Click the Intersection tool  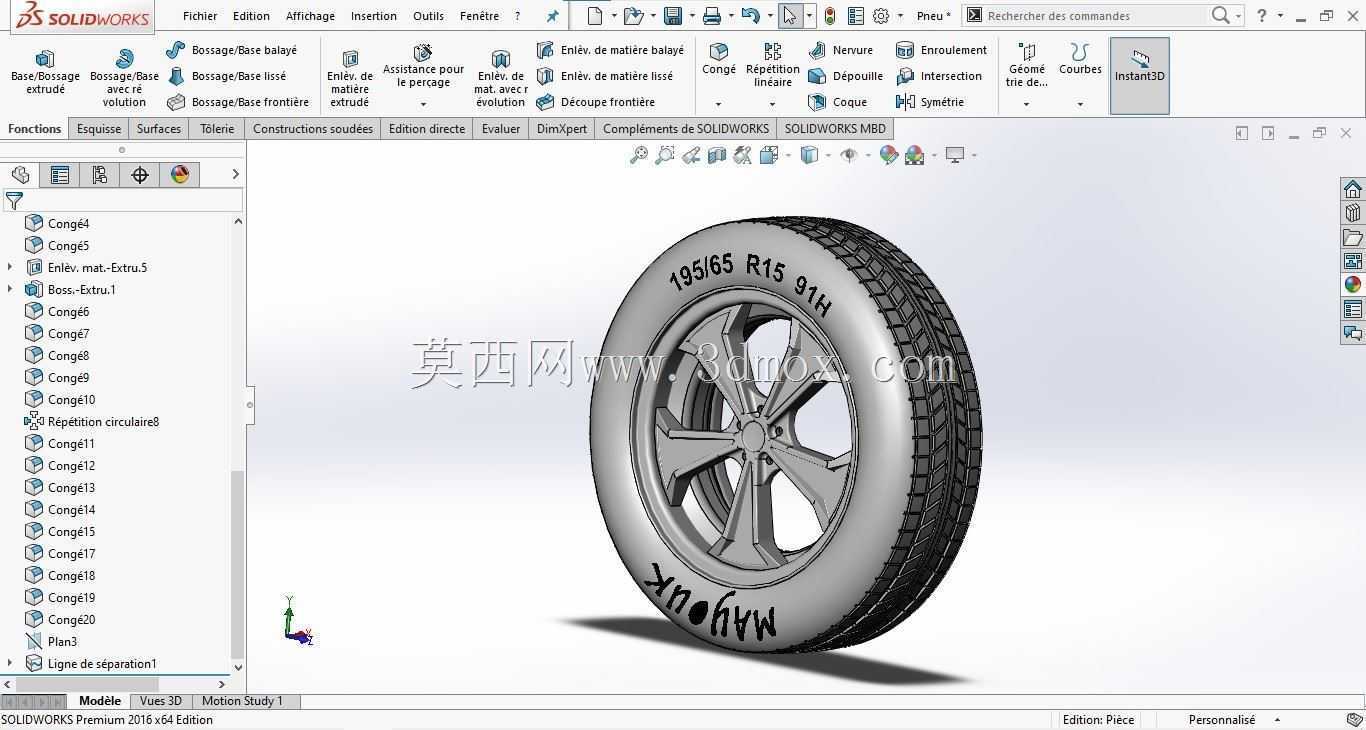point(939,76)
